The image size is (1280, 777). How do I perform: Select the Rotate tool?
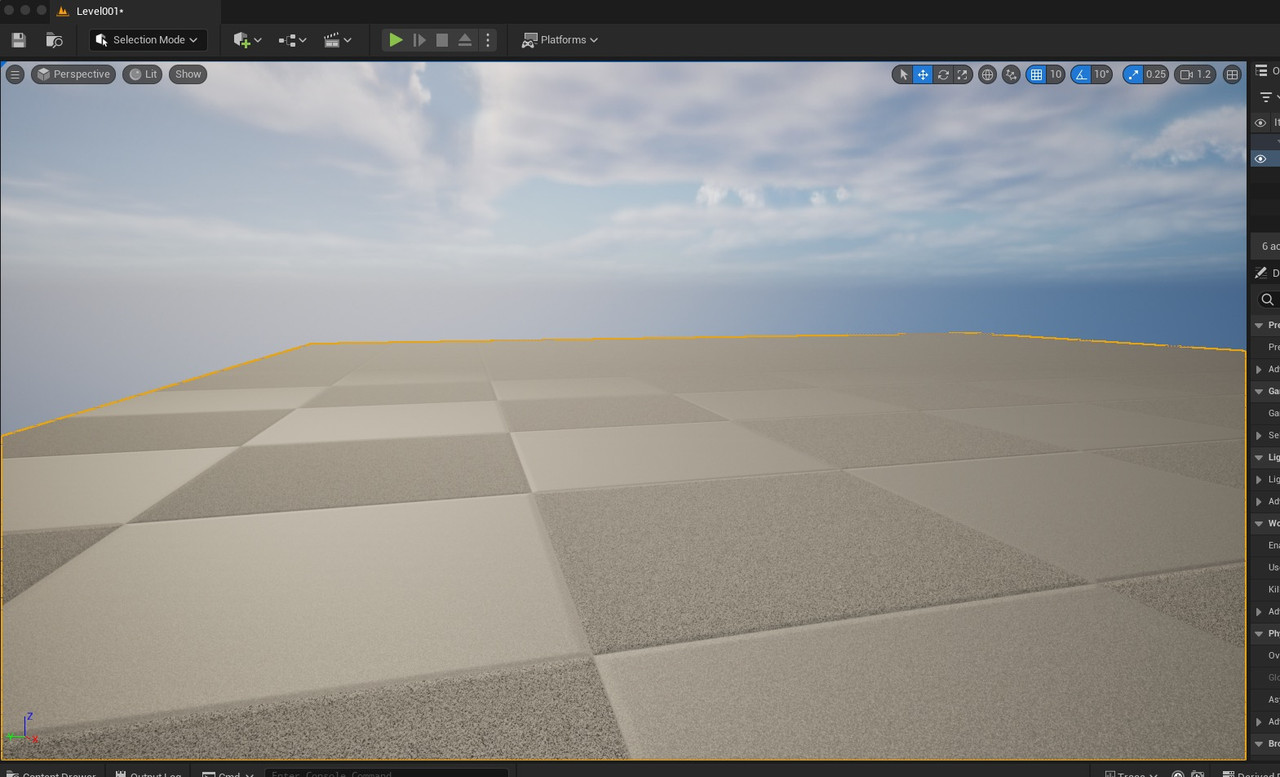point(941,74)
